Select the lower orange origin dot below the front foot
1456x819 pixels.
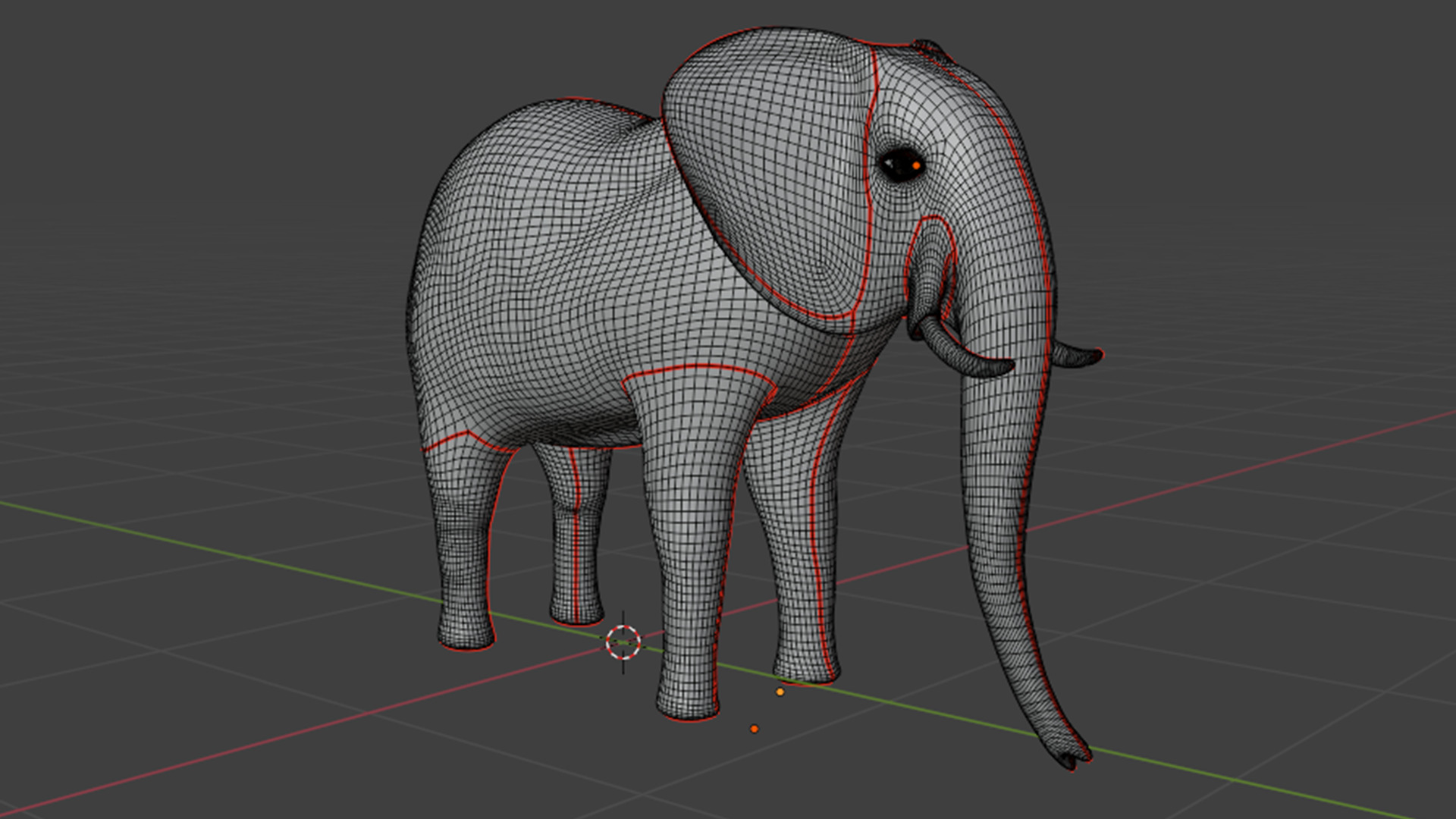click(x=754, y=729)
